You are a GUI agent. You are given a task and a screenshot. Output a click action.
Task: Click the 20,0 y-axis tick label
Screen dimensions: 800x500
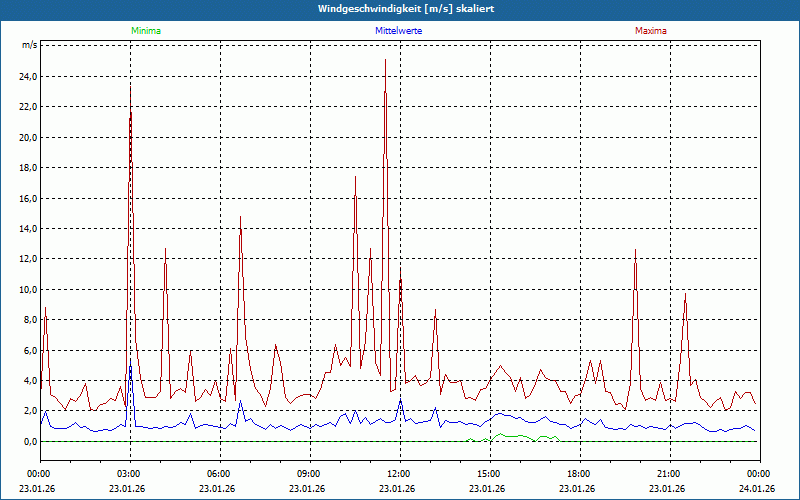(28, 138)
